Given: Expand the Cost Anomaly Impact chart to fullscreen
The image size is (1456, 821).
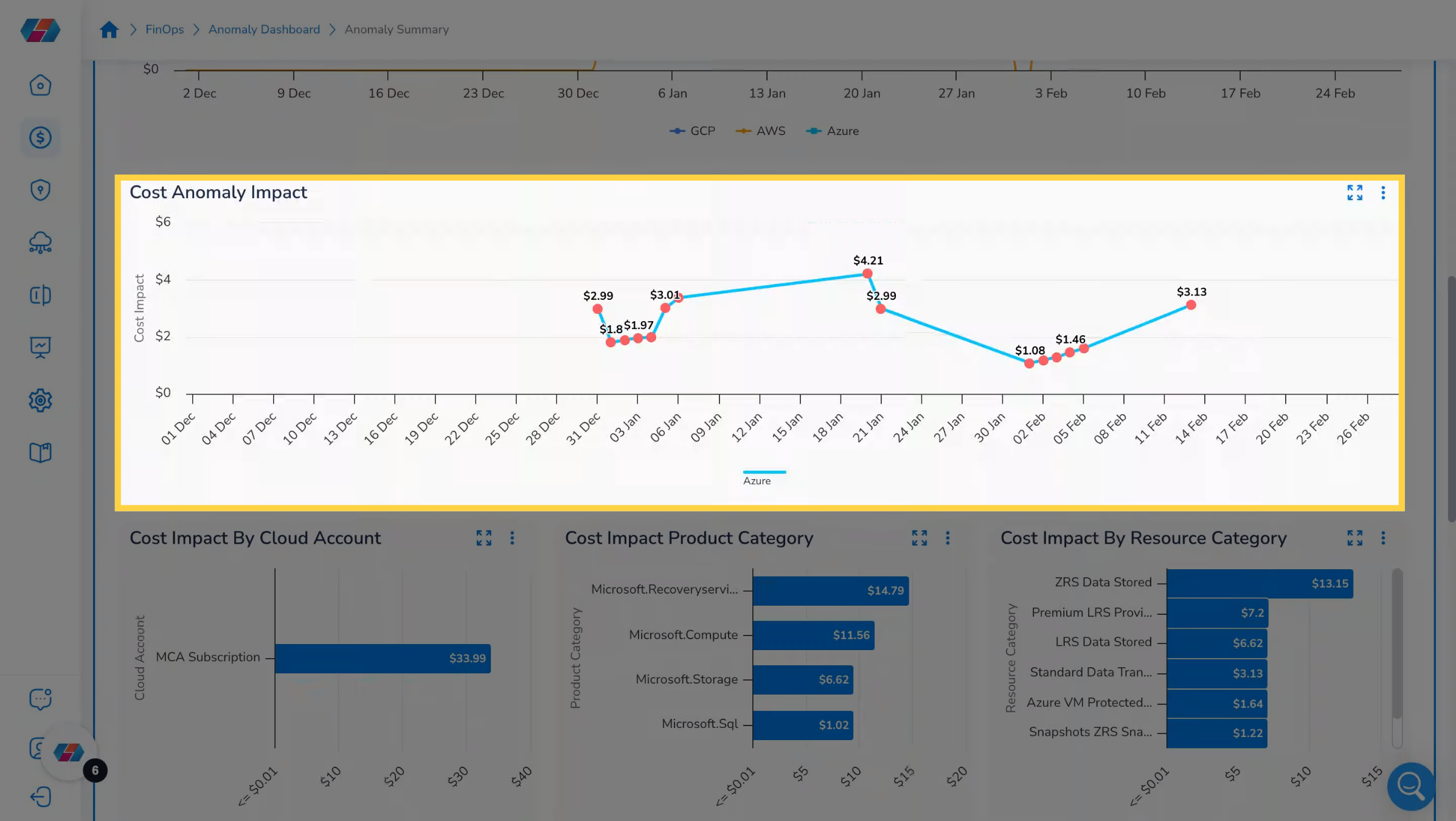Looking at the screenshot, I should [1354, 193].
